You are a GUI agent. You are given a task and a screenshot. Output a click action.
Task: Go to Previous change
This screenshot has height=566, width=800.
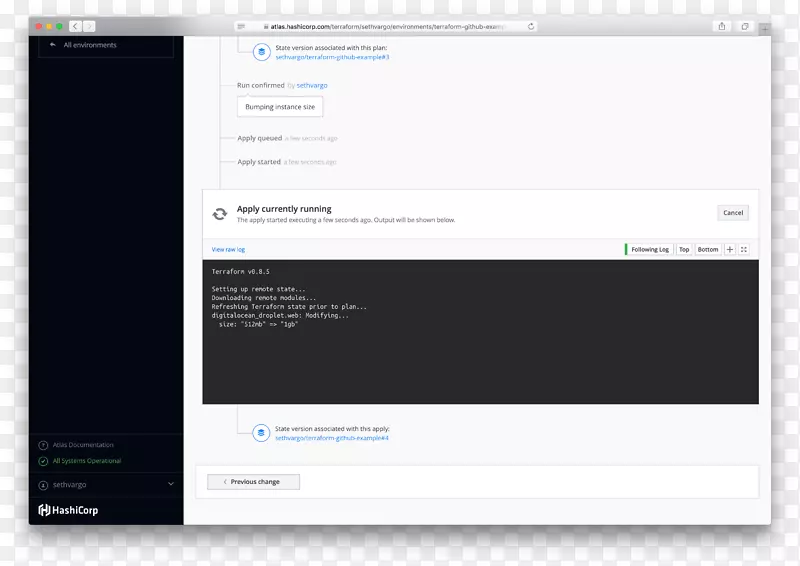(253, 482)
